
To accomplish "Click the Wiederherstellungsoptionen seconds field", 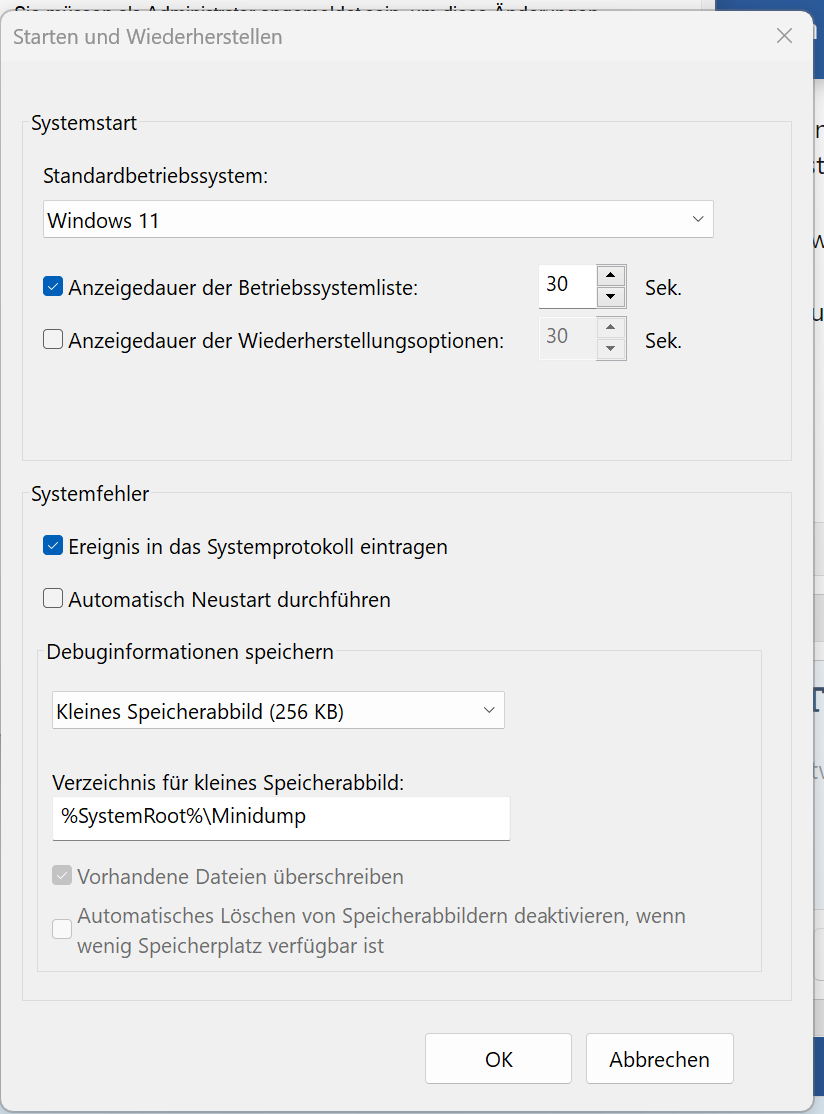I will coord(566,338).
